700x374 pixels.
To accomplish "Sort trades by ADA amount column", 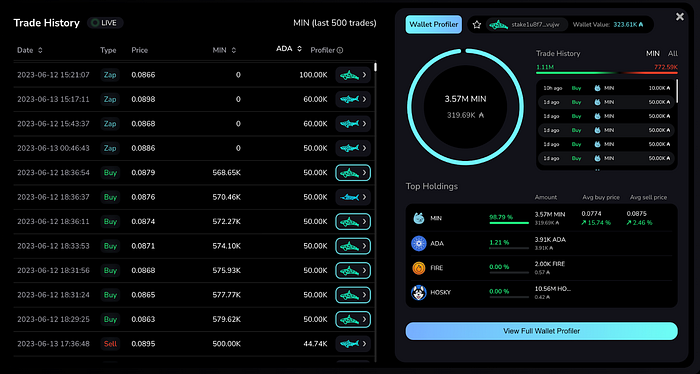I will 289,49.
